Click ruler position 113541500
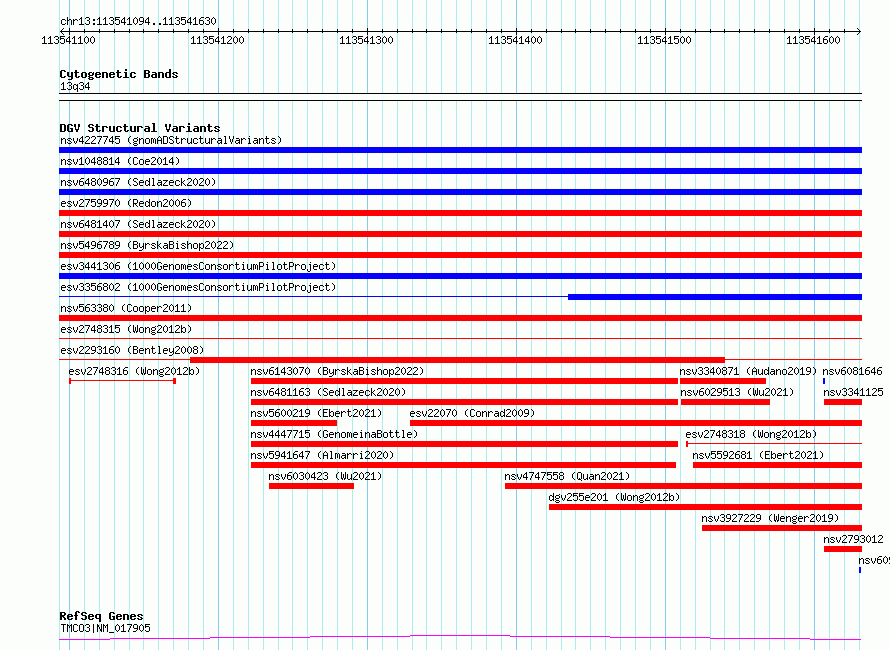The width and height of the screenshot is (890, 650). tap(664, 40)
